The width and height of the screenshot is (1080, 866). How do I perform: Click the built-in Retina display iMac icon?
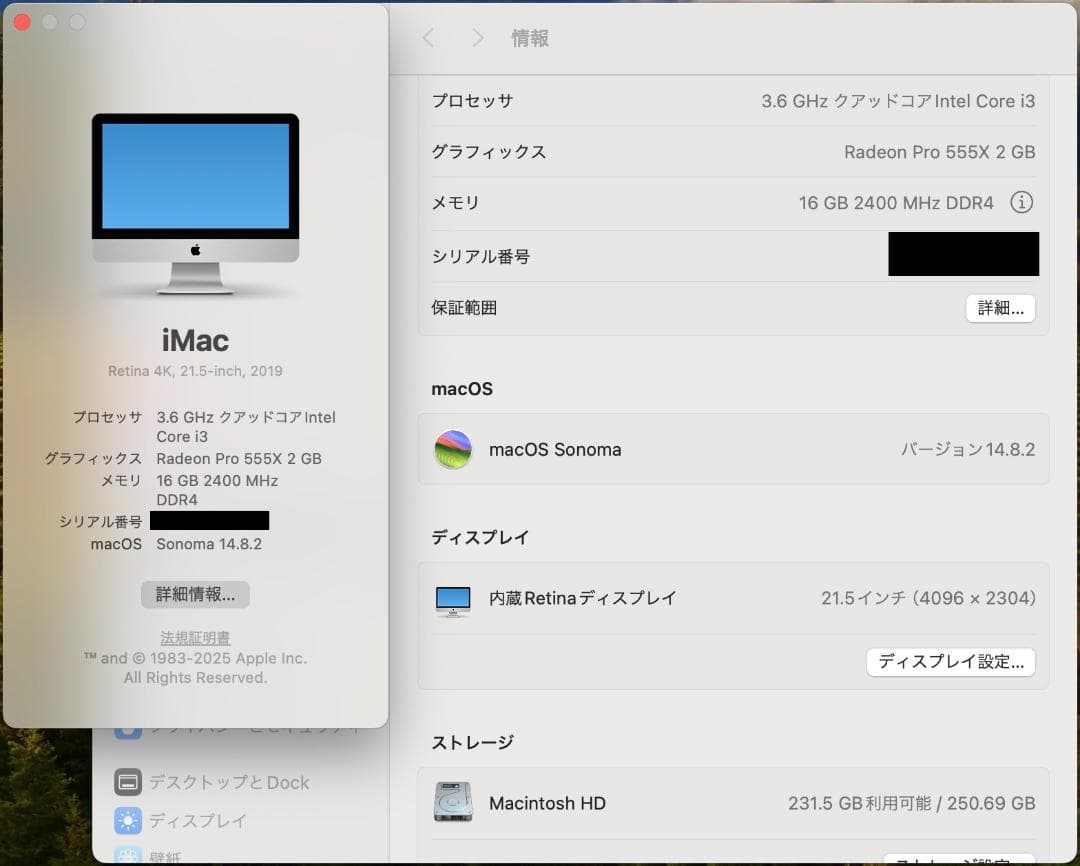pos(453,601)
